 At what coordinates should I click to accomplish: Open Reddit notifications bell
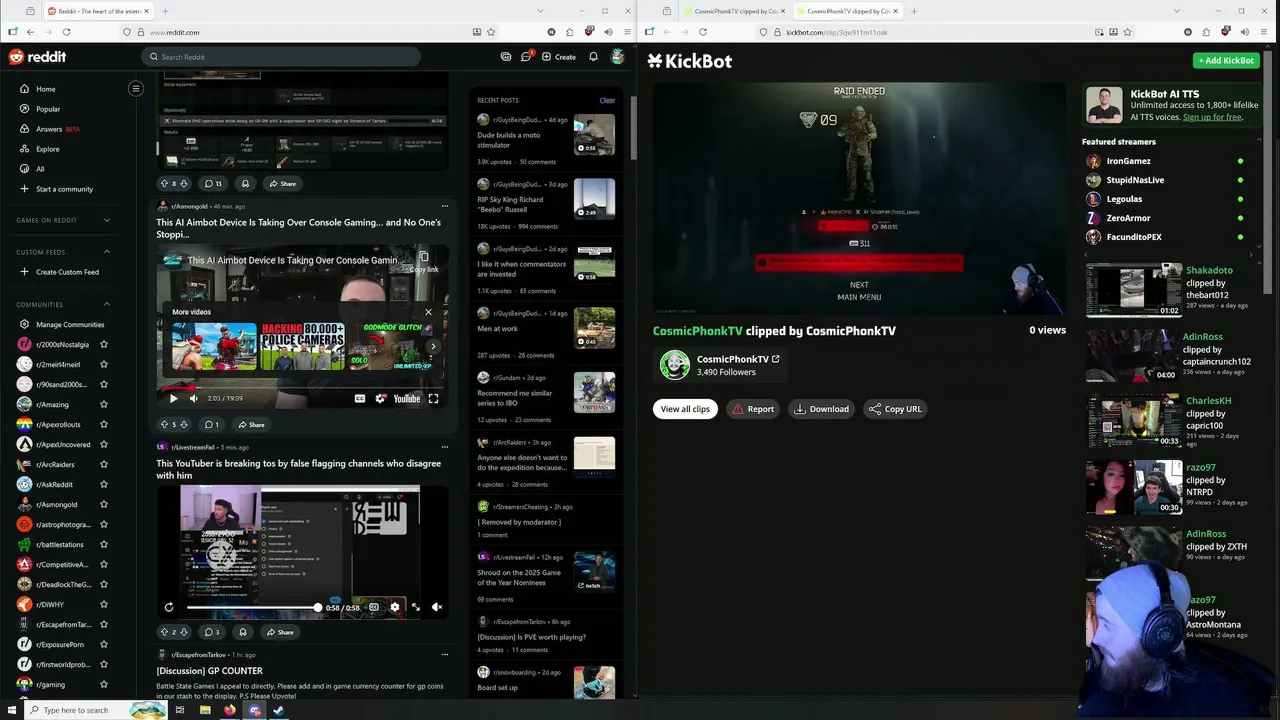pos(593,57)
